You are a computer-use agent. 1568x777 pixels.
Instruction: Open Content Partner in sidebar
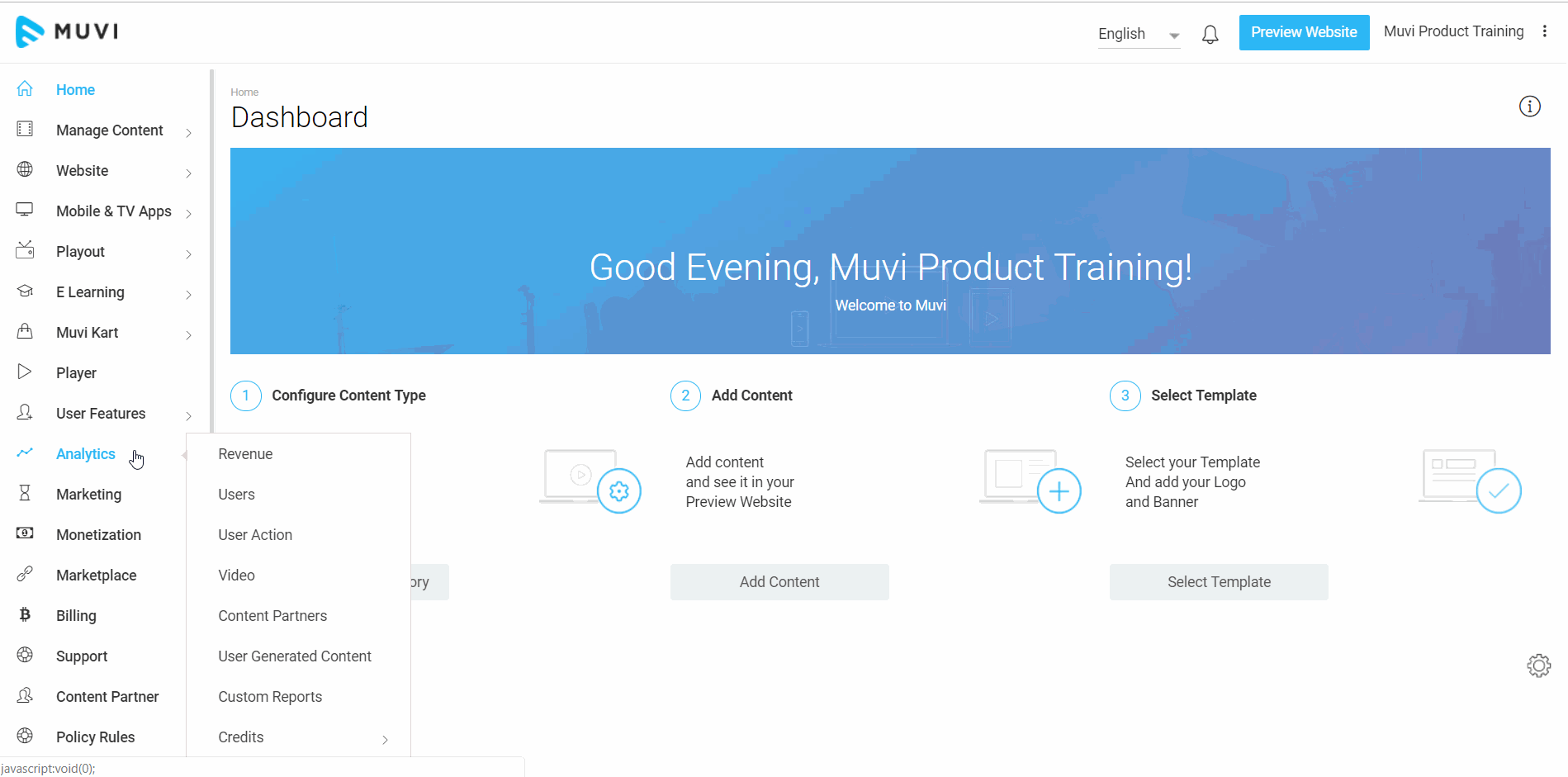pyautogui.click(x=107, y=697)
